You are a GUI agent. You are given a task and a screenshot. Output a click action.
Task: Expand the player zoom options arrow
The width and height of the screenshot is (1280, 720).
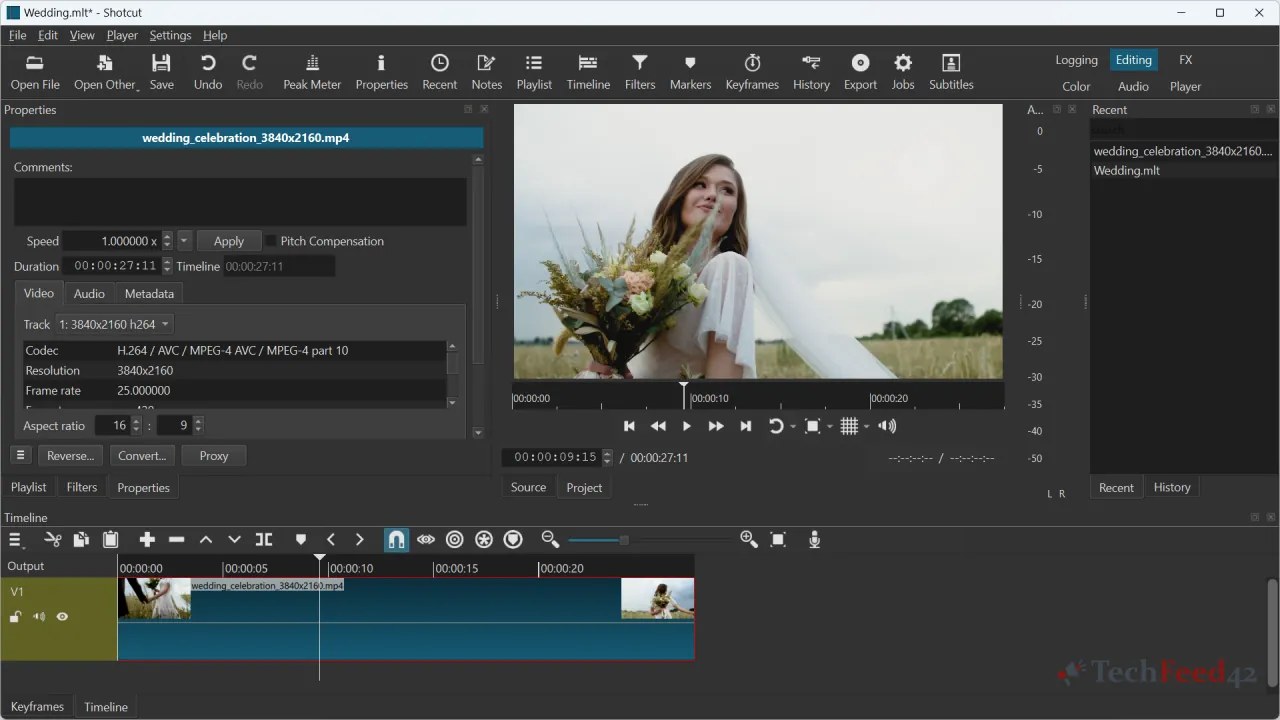point(830,427)
